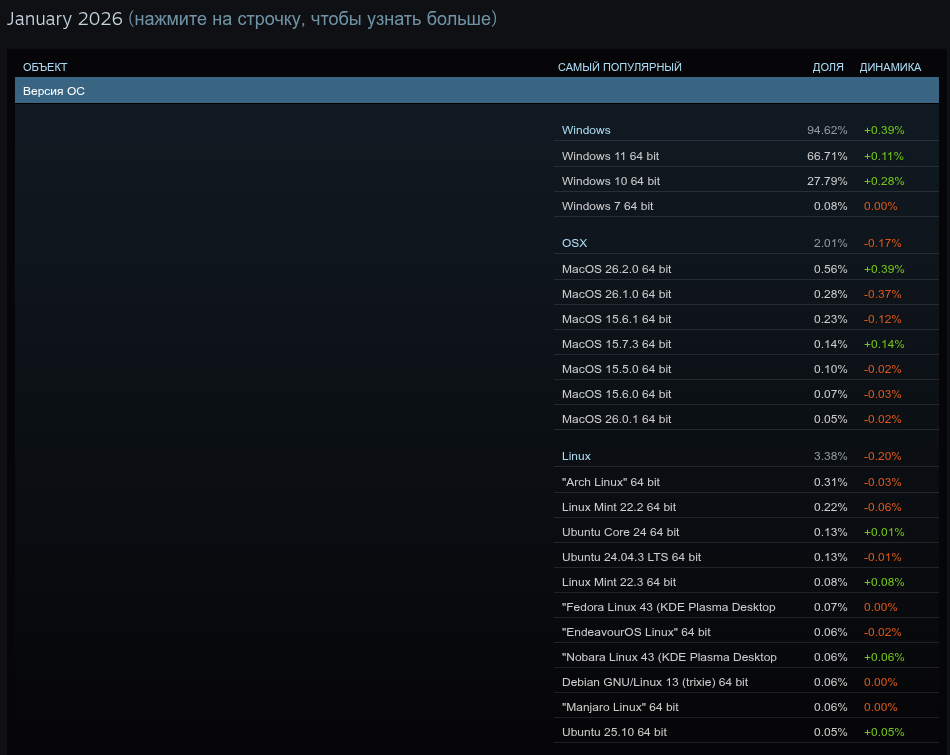Click the MacOS 15.6.1 change value -0.12%
The image size is (950, 755).
883,319
